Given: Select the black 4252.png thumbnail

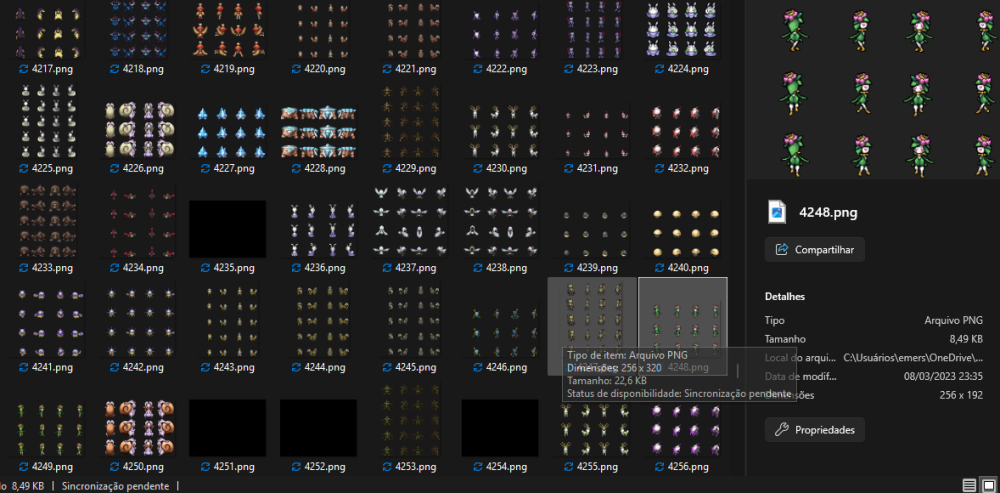Looking at the screenshot, I should [x=318, y=429].
